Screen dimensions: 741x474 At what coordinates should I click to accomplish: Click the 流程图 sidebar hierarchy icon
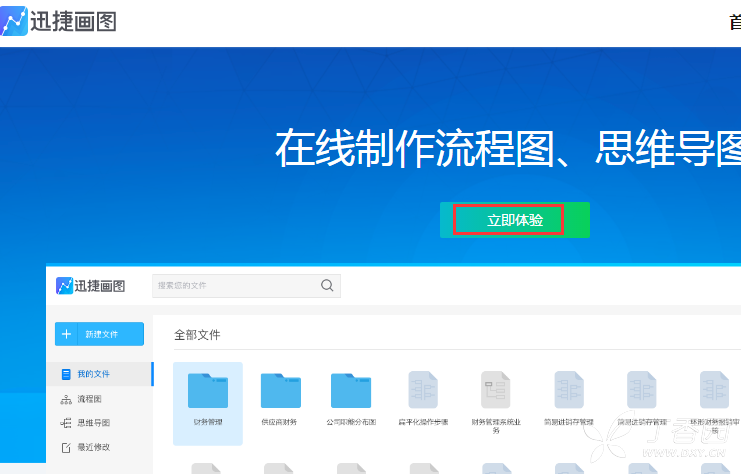pos(66,400)
